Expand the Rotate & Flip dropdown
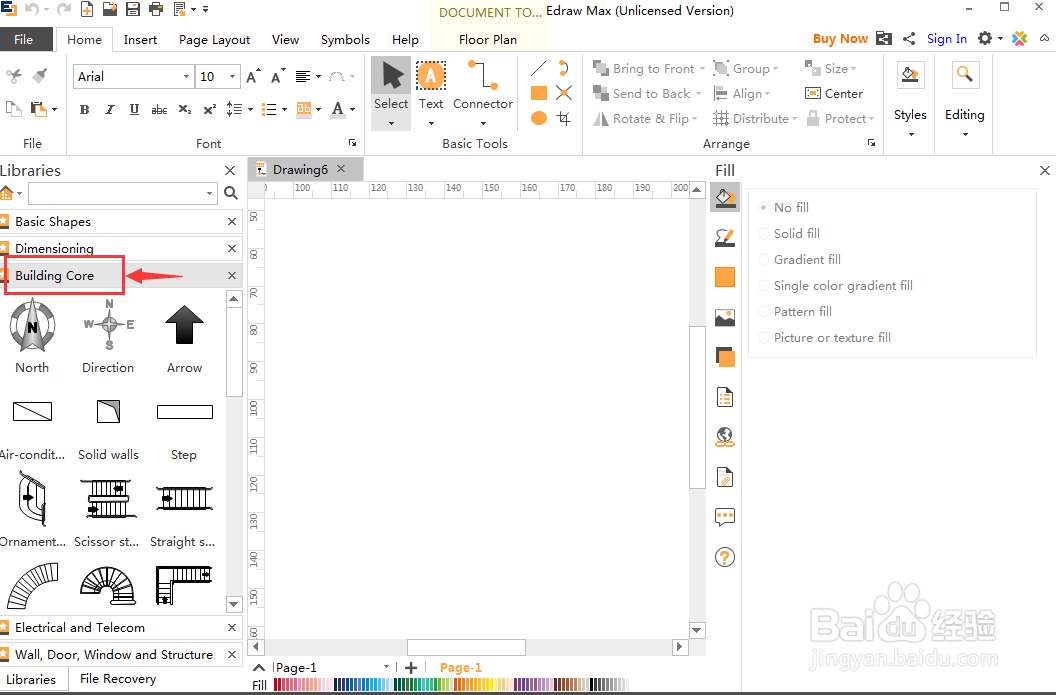 (x=694, y=119)
